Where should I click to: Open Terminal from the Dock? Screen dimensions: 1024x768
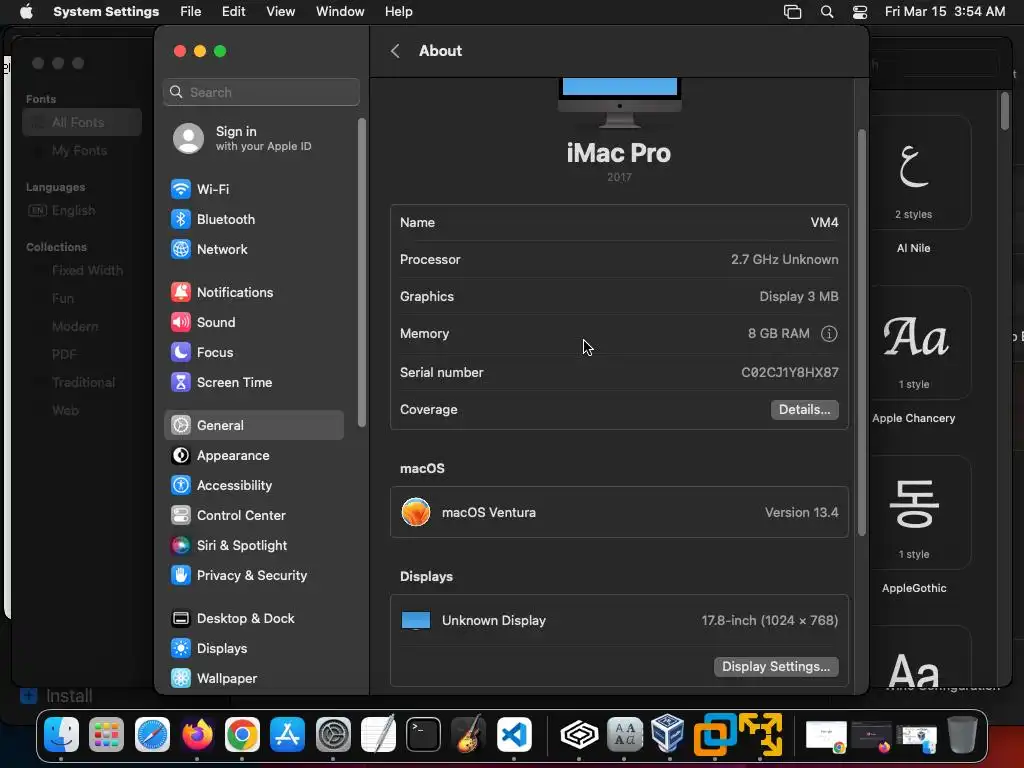coord(423,735)
